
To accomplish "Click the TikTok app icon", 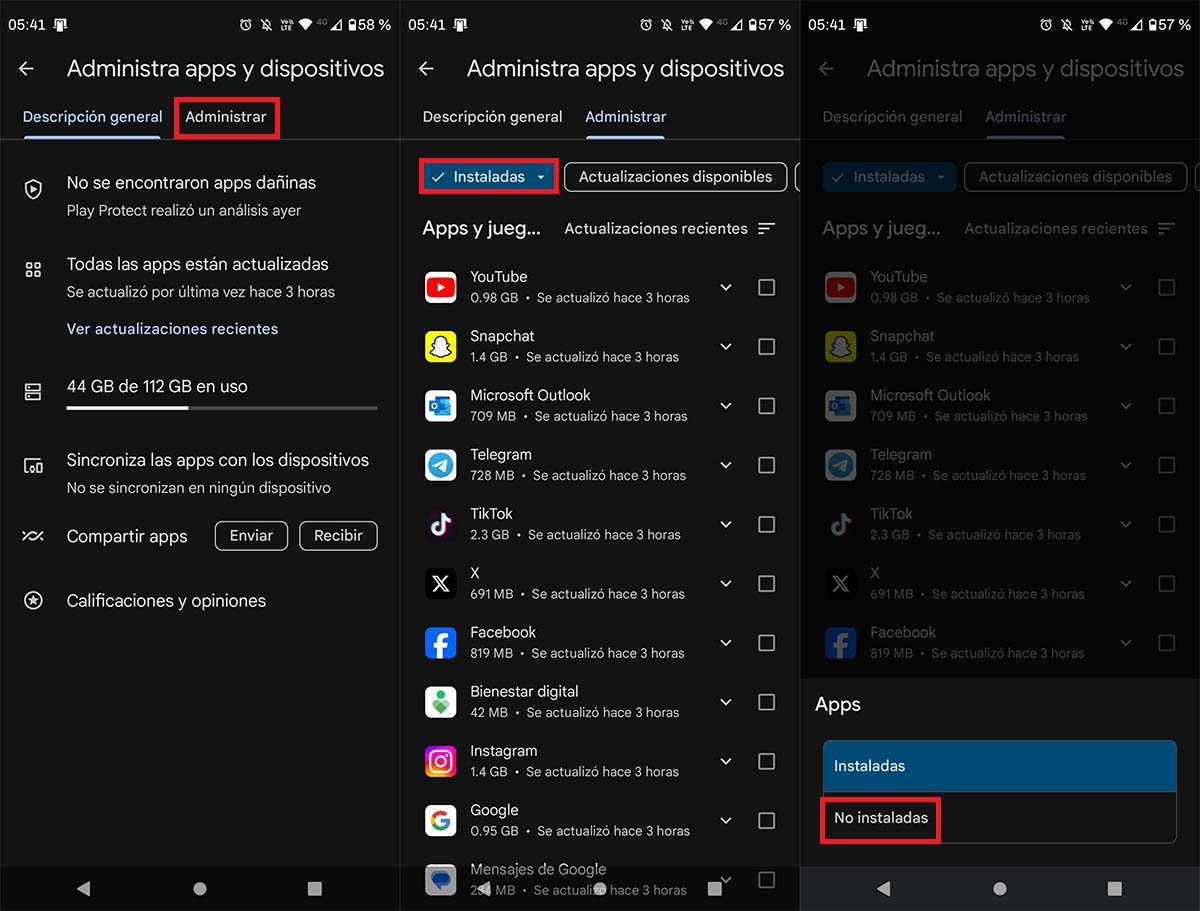I will (441, 524).
